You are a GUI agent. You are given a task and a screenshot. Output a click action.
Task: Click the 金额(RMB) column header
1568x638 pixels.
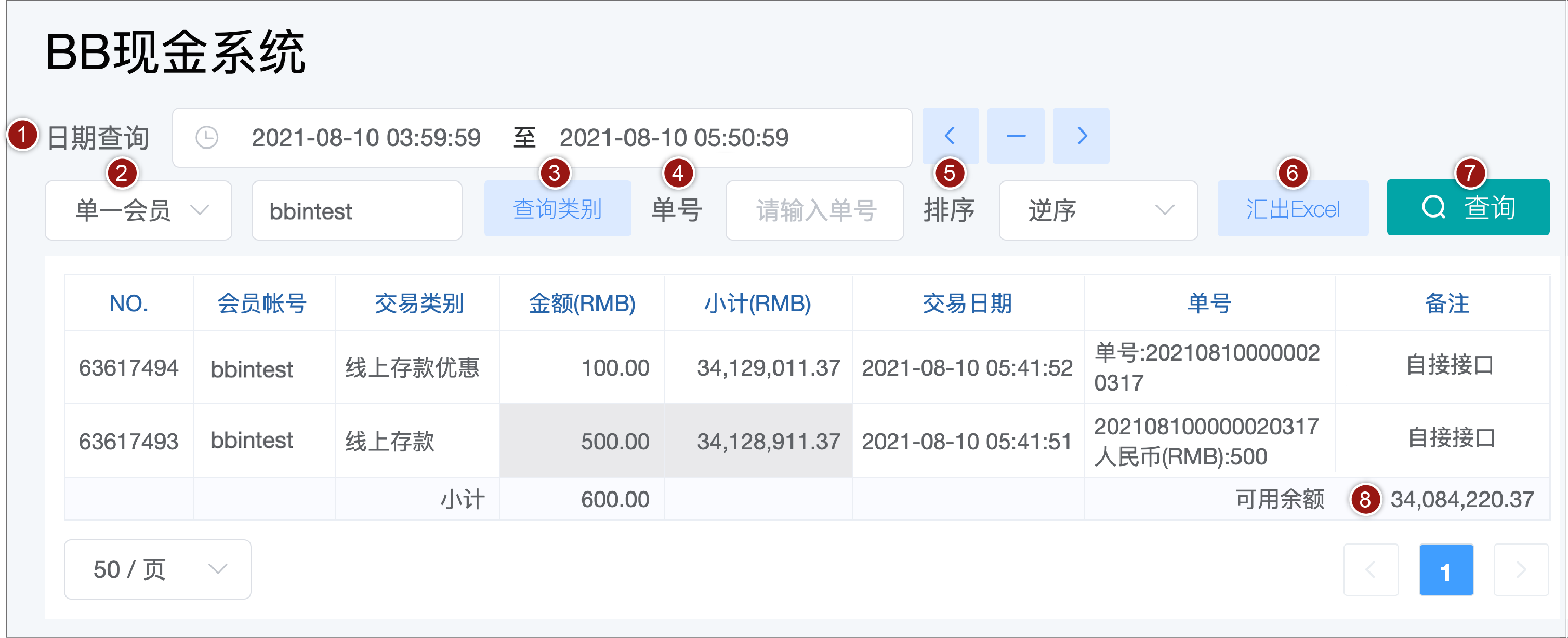pyautogui.click(x=581, y=303)
